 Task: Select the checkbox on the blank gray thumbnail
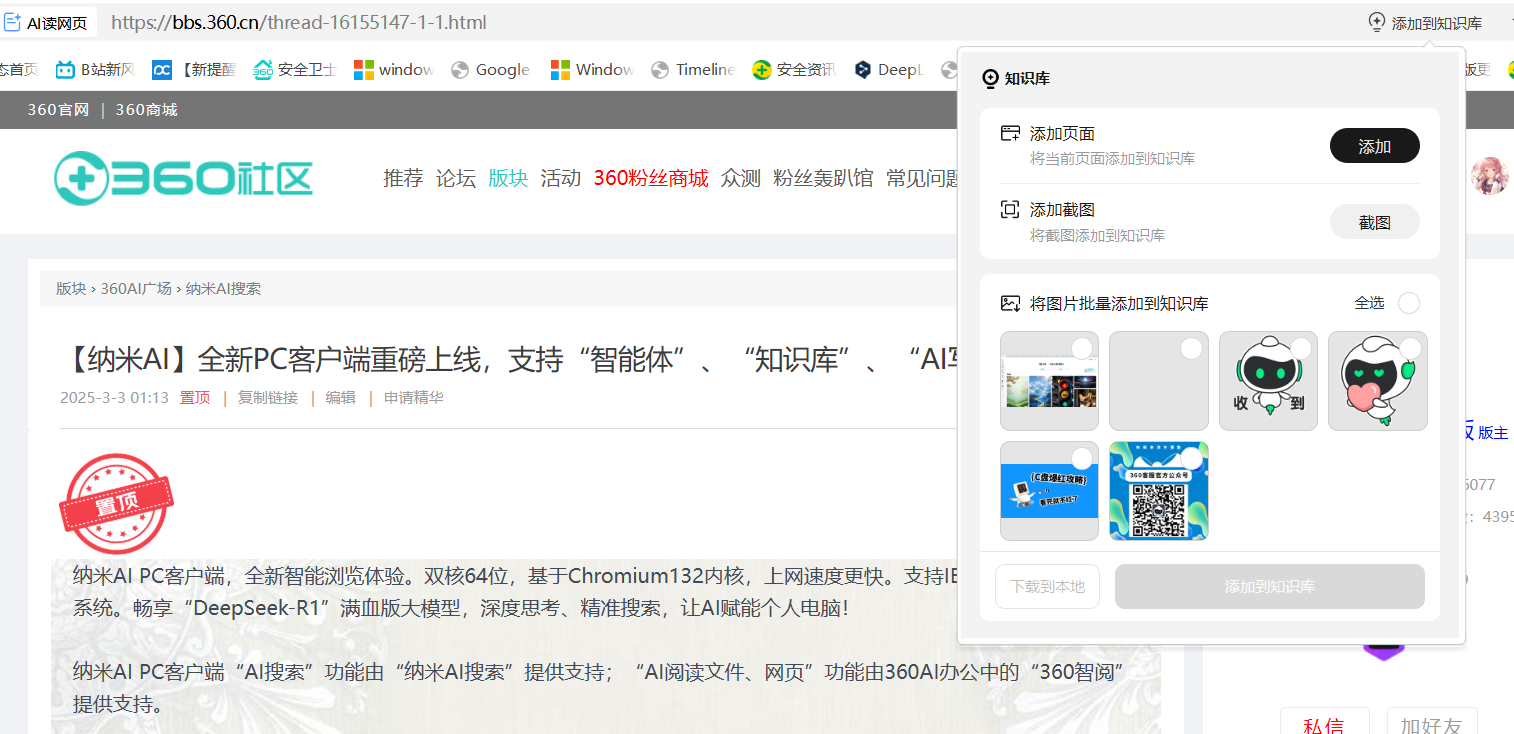[x=1191, y=348]
